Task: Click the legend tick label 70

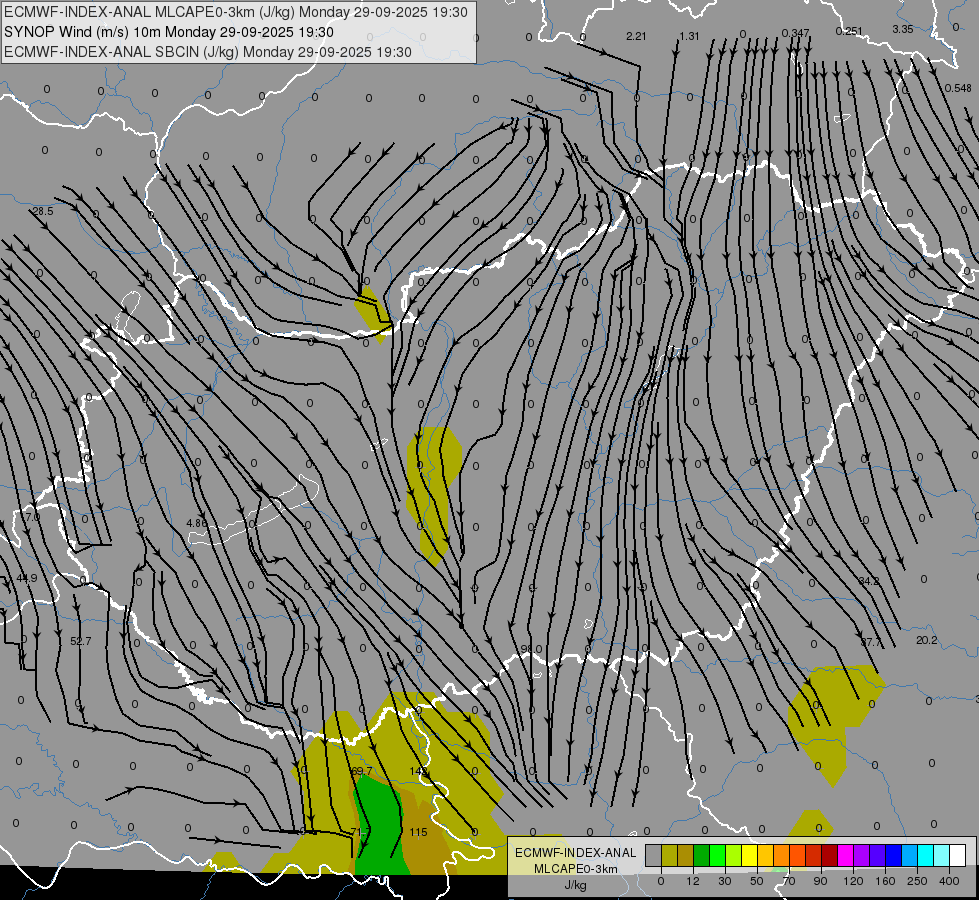Action: click(x=789, y=881)
